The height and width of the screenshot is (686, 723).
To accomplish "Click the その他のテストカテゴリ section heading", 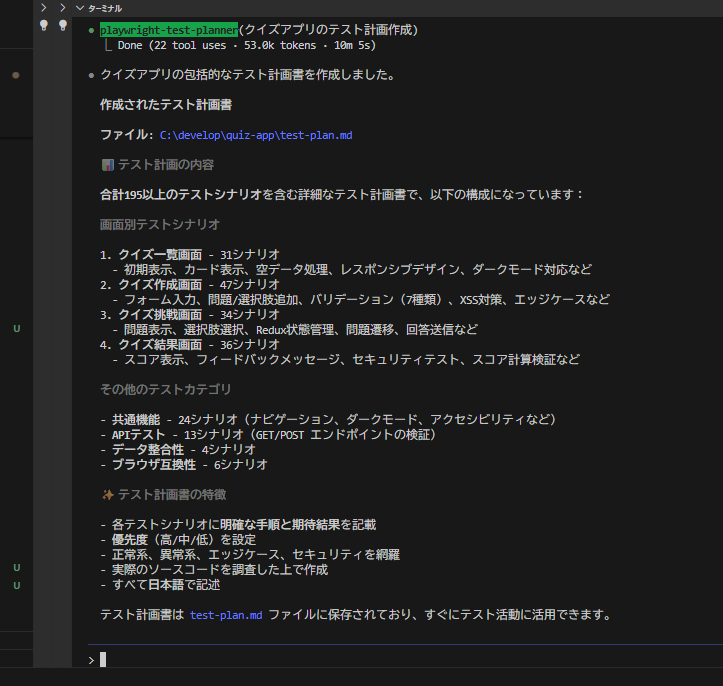I will [x=166, y=389].
